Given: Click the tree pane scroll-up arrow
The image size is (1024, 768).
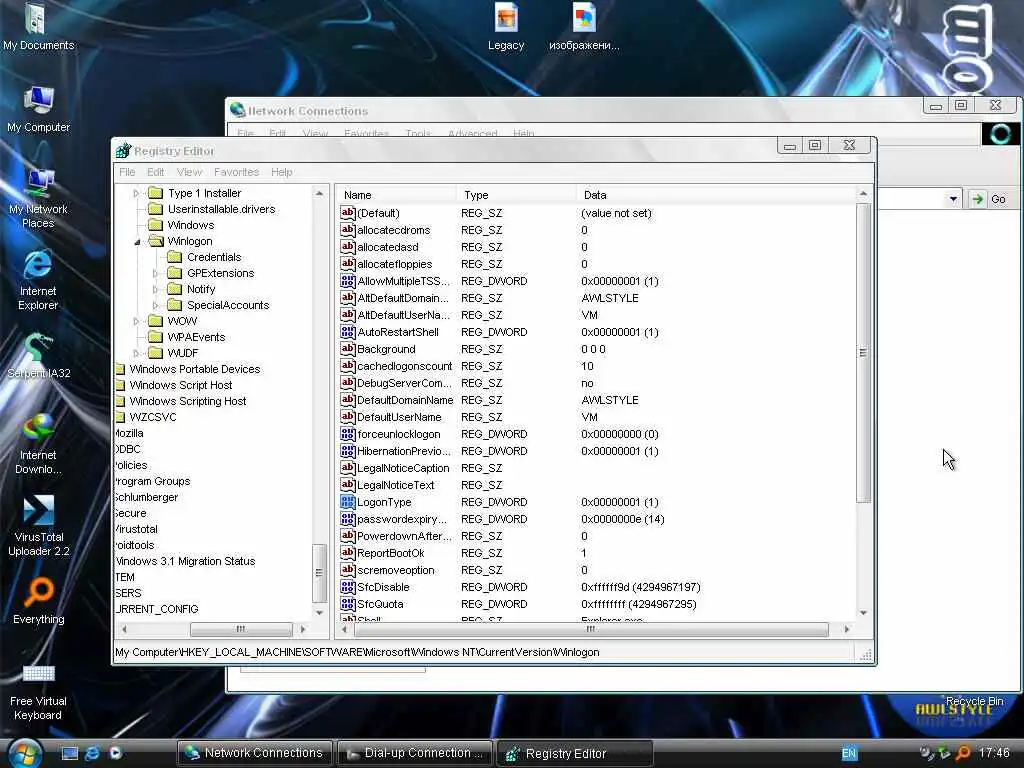Looking at the screenshot, I should tap(319, 194).
